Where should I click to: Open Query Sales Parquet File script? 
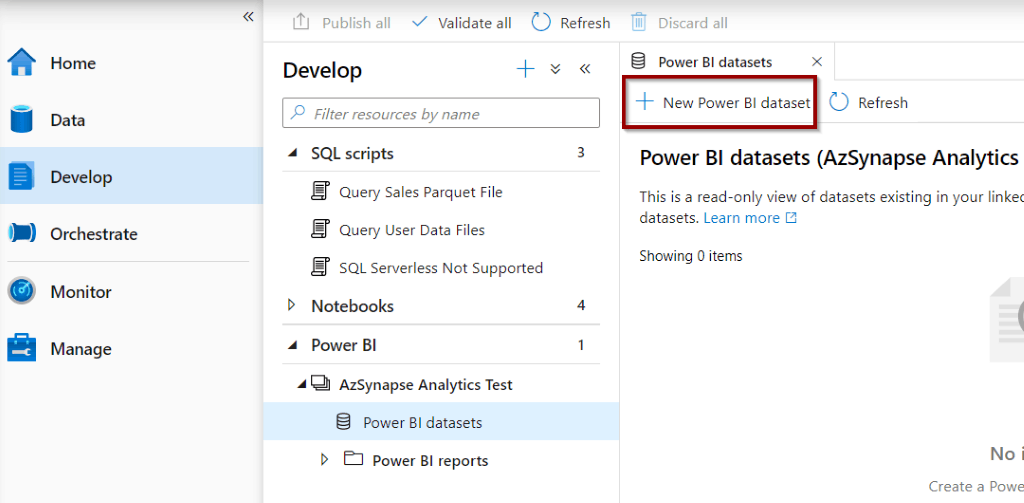point(421,192)
